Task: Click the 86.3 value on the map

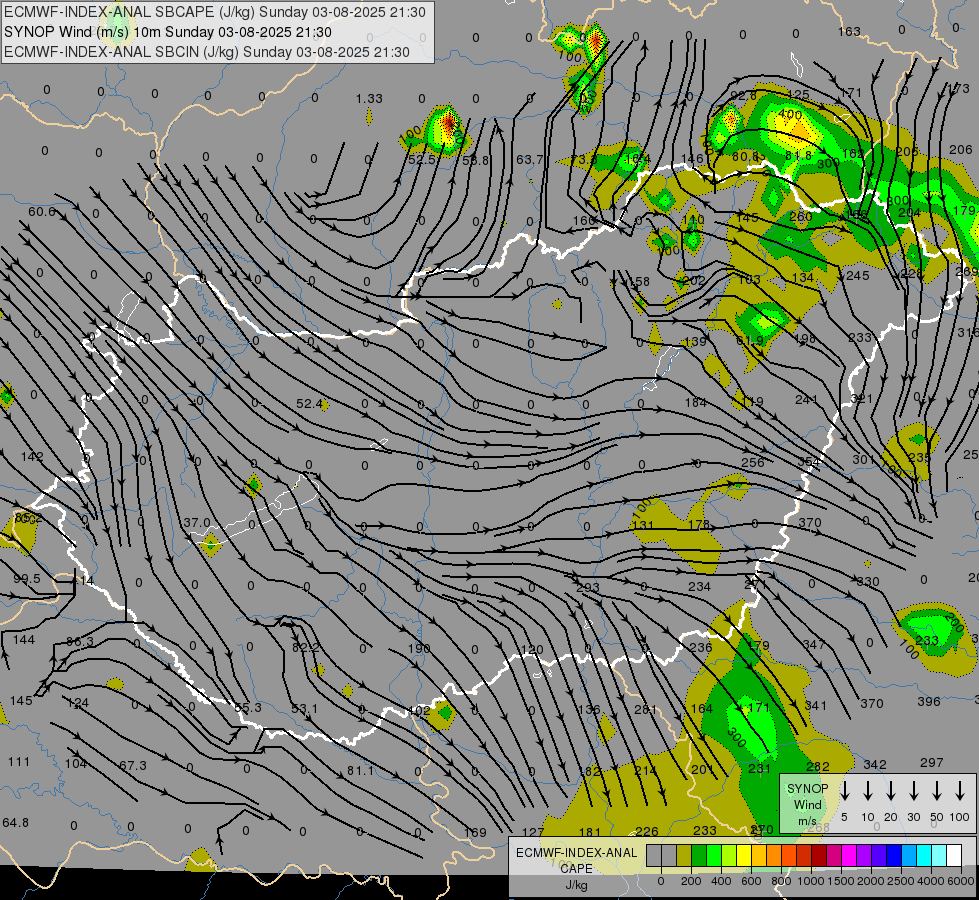Action: [x=80, y=642]
